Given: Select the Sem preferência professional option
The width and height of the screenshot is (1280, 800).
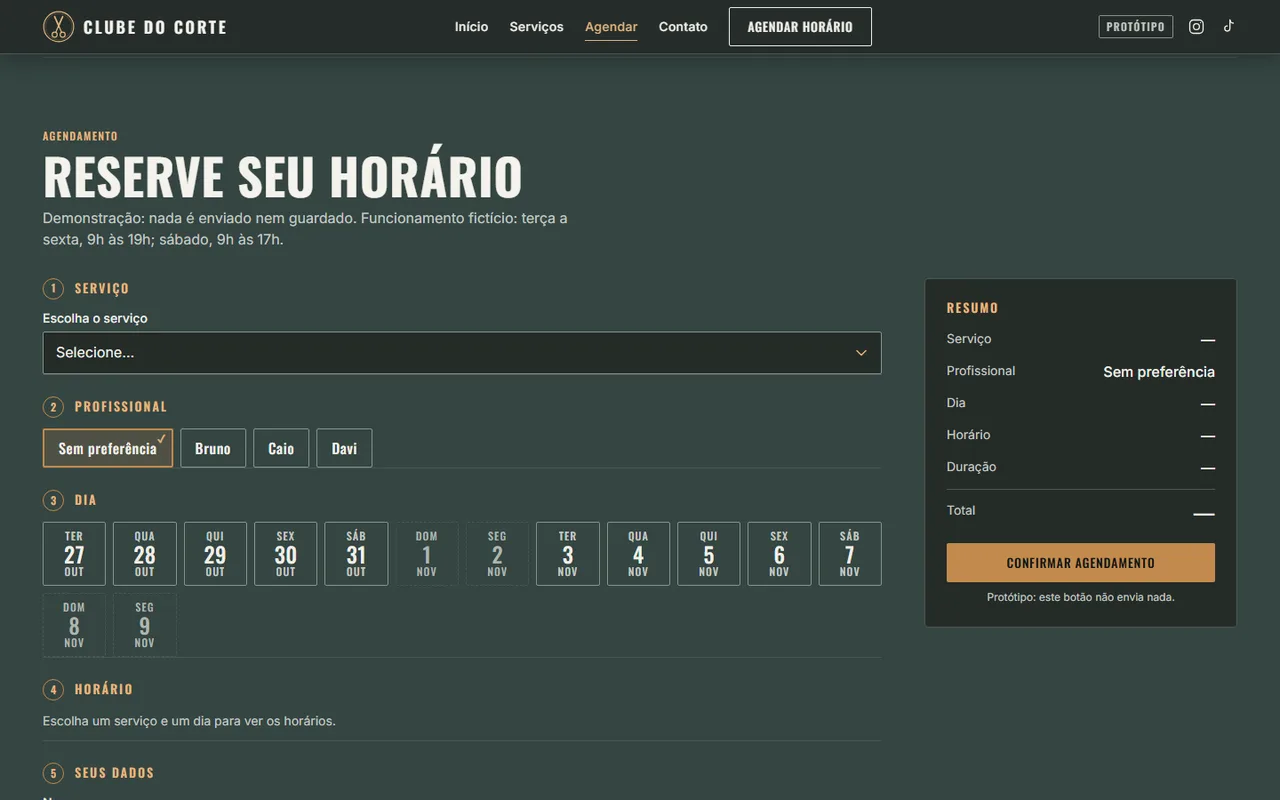Looking at the screenshot, I should click(x=108, y=448).
